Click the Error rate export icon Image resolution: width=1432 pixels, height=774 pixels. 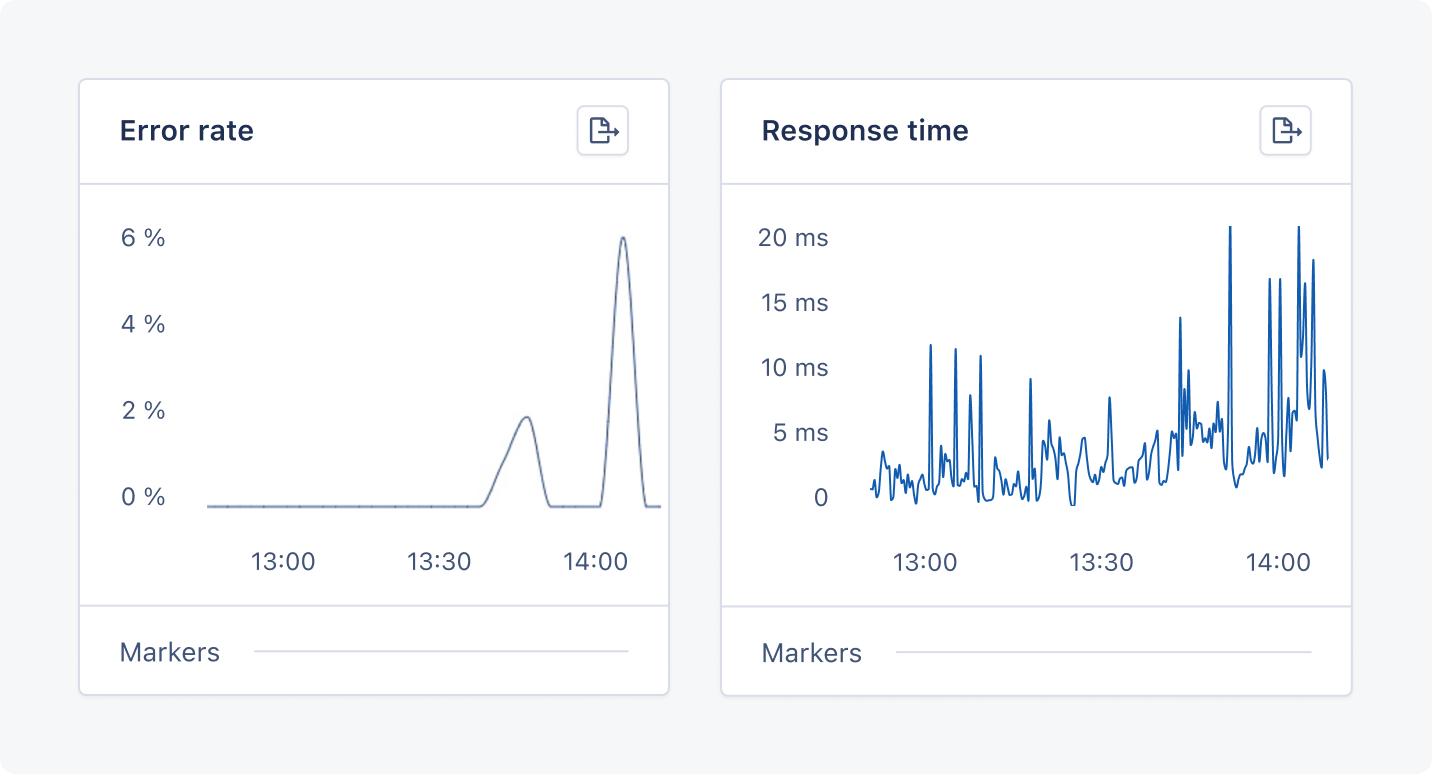point(602,131)
